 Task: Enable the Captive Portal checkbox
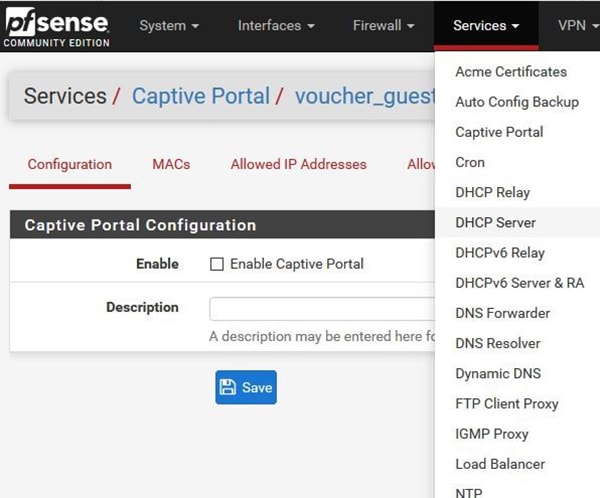pos(217,264)
